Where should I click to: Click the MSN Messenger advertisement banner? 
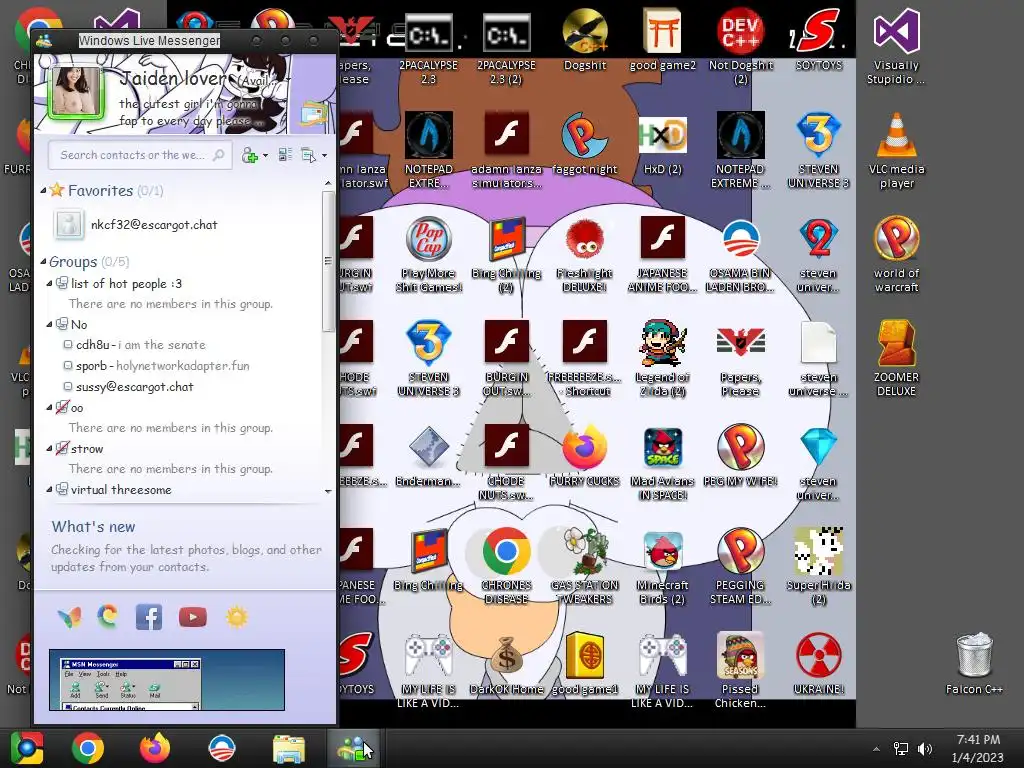pos(167,680)
